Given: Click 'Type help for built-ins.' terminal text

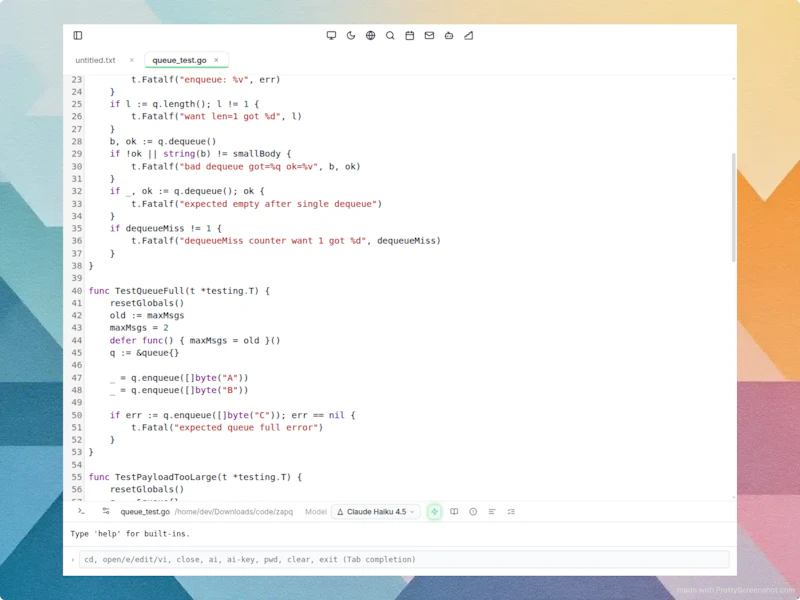Looking at the screenshot, I should 130,534.
